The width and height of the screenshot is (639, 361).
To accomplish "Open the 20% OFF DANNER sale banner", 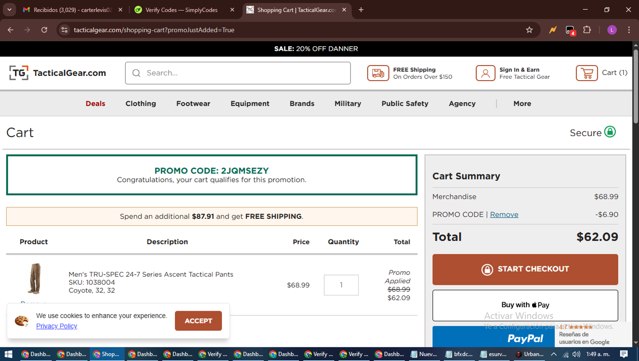I will [316, 48].
